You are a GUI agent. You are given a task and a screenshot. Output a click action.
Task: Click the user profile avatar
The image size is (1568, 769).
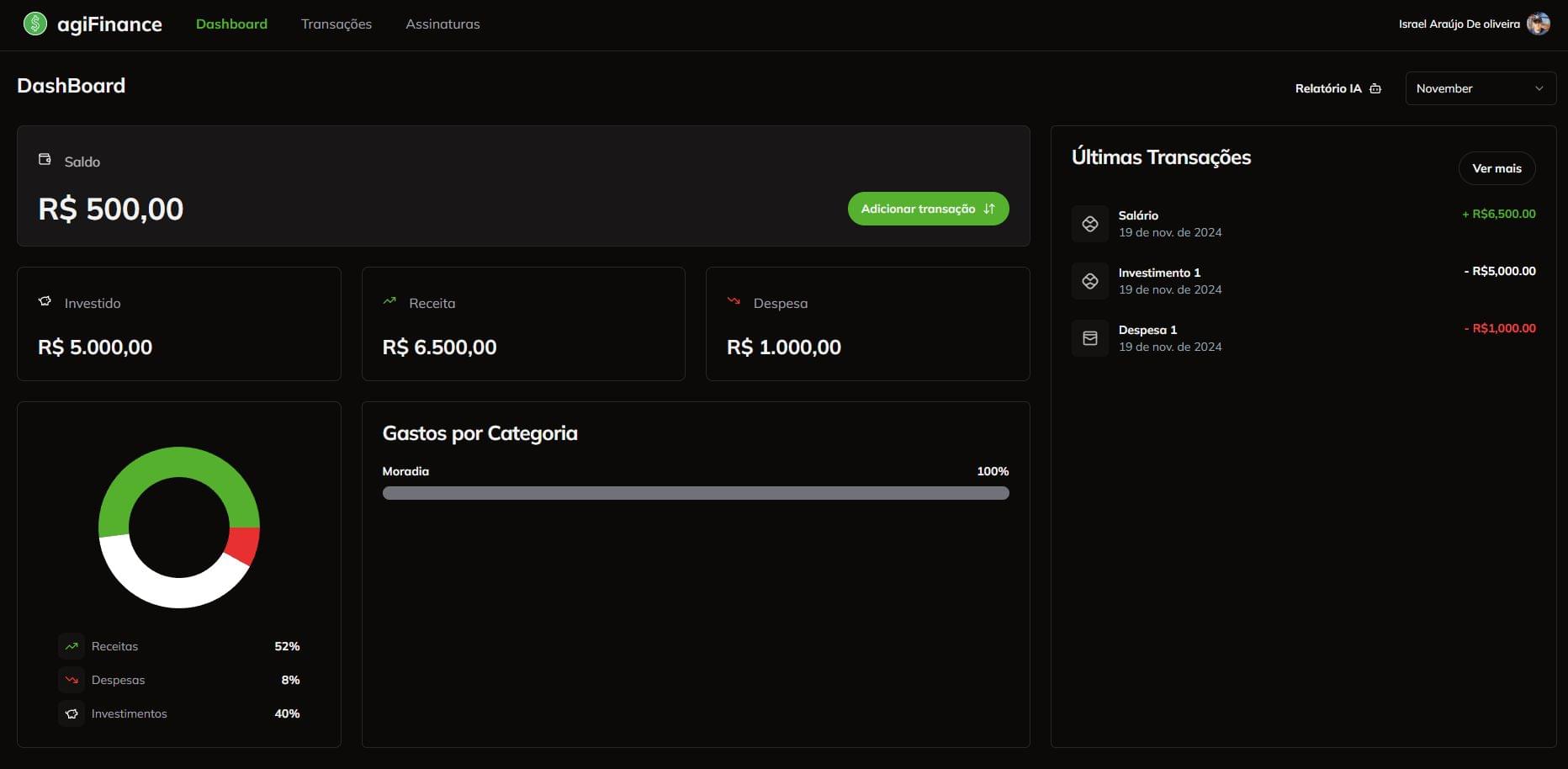1538,24
